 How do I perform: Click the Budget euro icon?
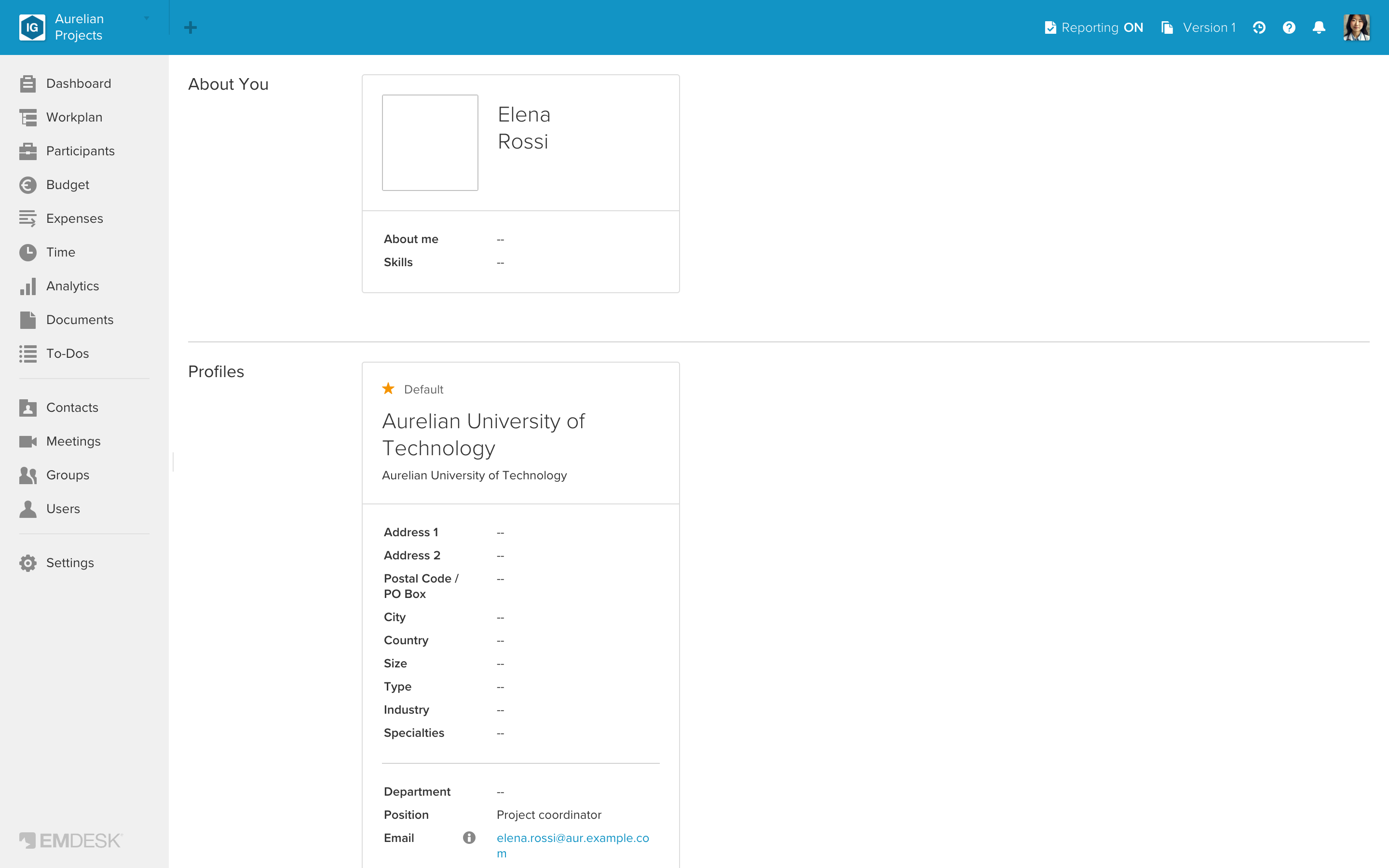pos(27,185)
